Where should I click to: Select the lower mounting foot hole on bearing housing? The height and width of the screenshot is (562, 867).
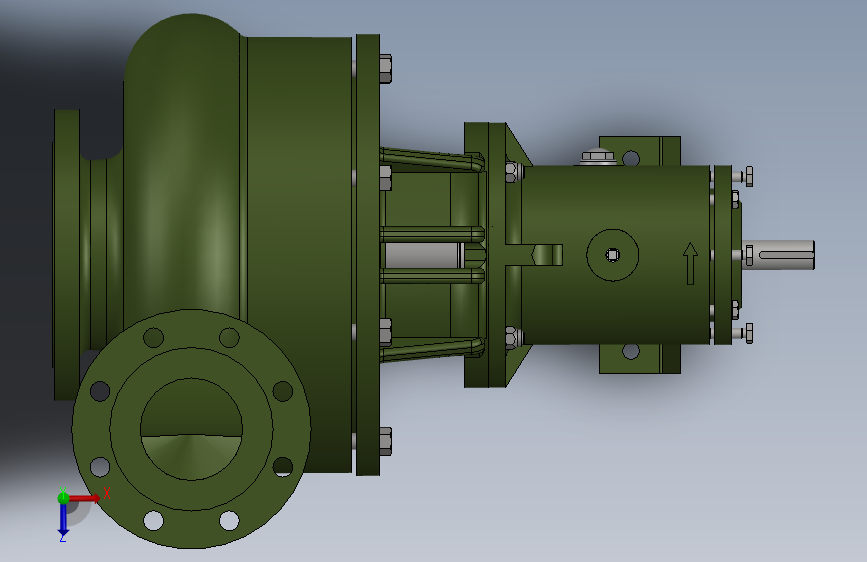[x=630, y=351]
